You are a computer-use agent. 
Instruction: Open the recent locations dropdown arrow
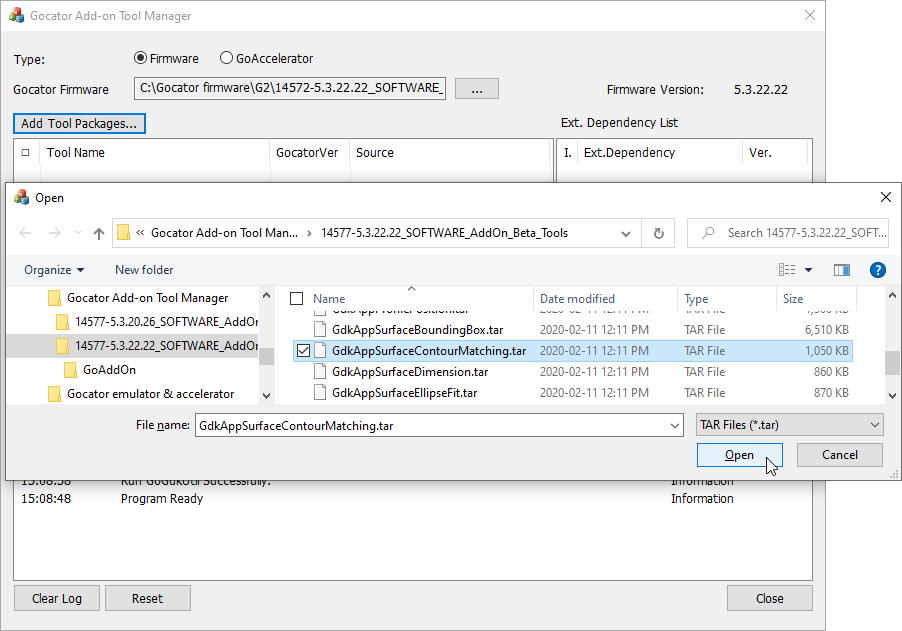point(78,233)
